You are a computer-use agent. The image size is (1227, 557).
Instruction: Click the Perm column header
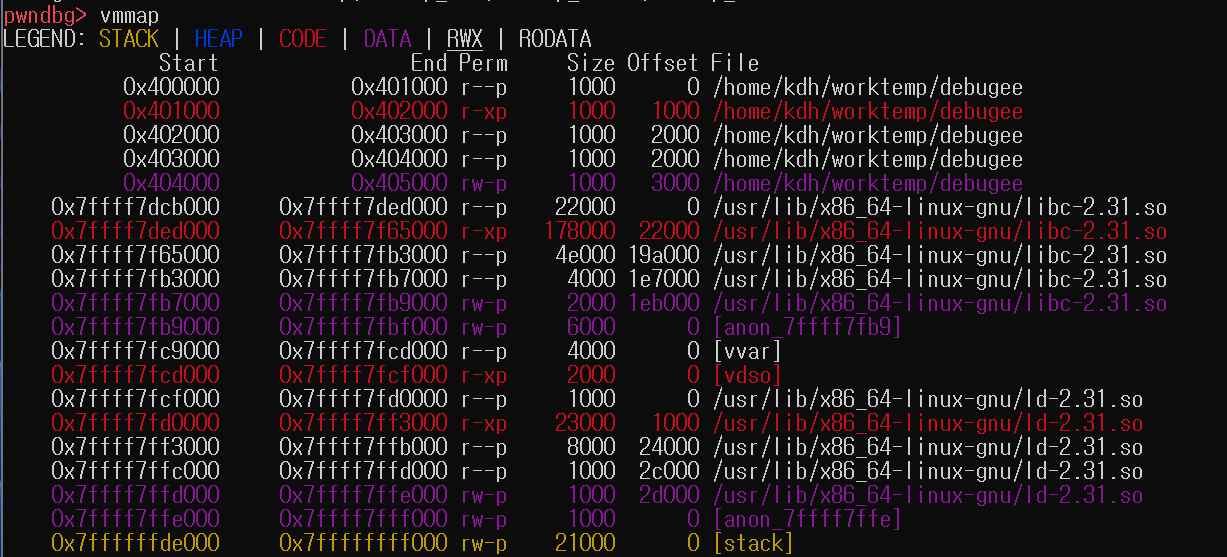click(x=483, y=63)
